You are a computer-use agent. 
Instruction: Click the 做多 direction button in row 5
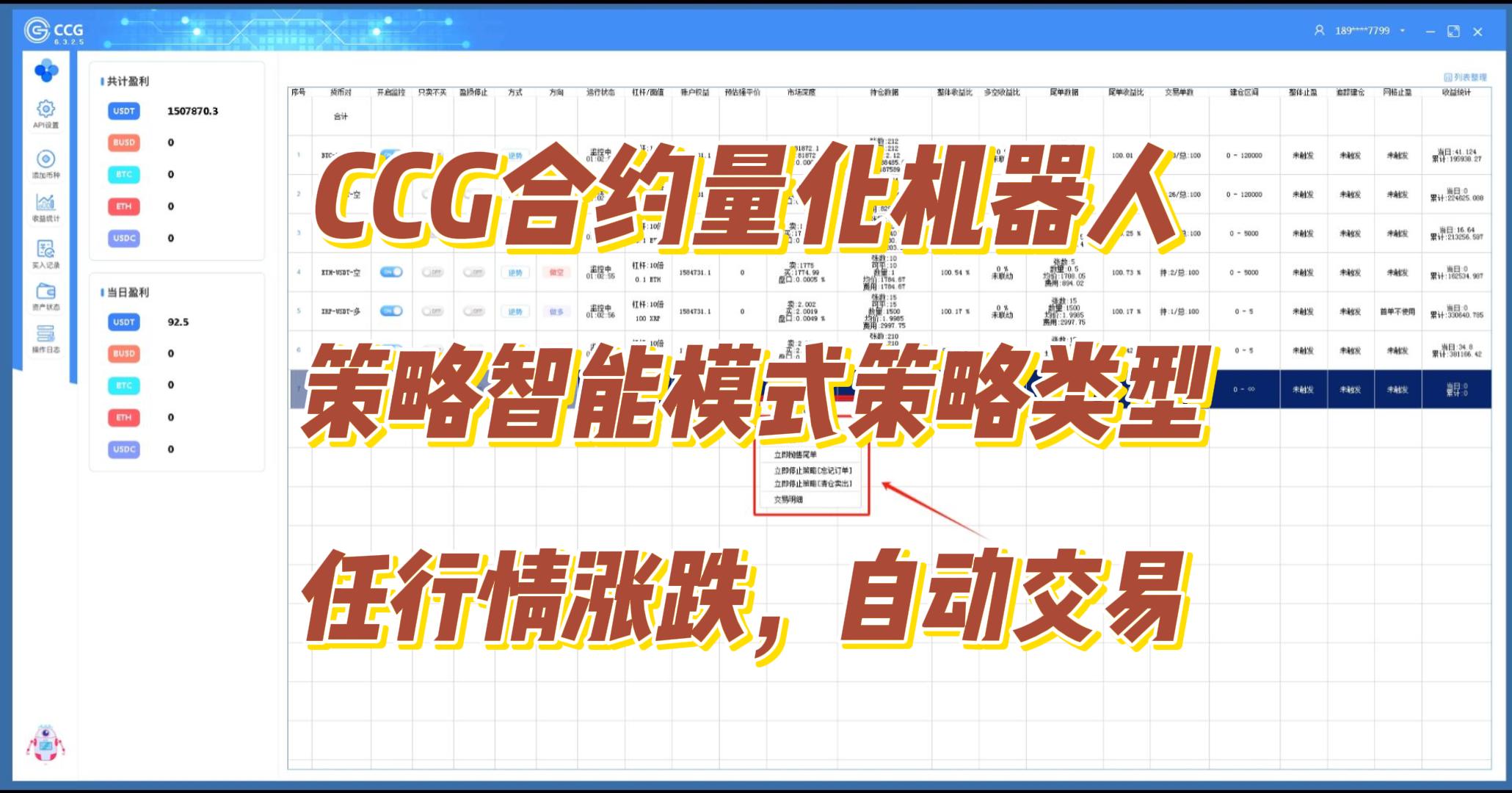pyautogui.click(x=556, y=311)
